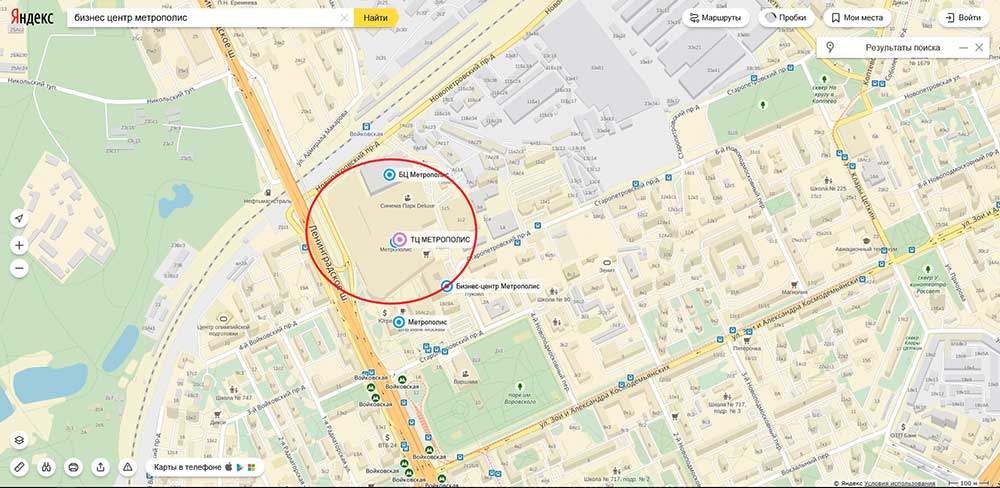This screenshot has height=488, width=1000.
Task: Click the Зенит place marker
Action: [x=607, y=262]
